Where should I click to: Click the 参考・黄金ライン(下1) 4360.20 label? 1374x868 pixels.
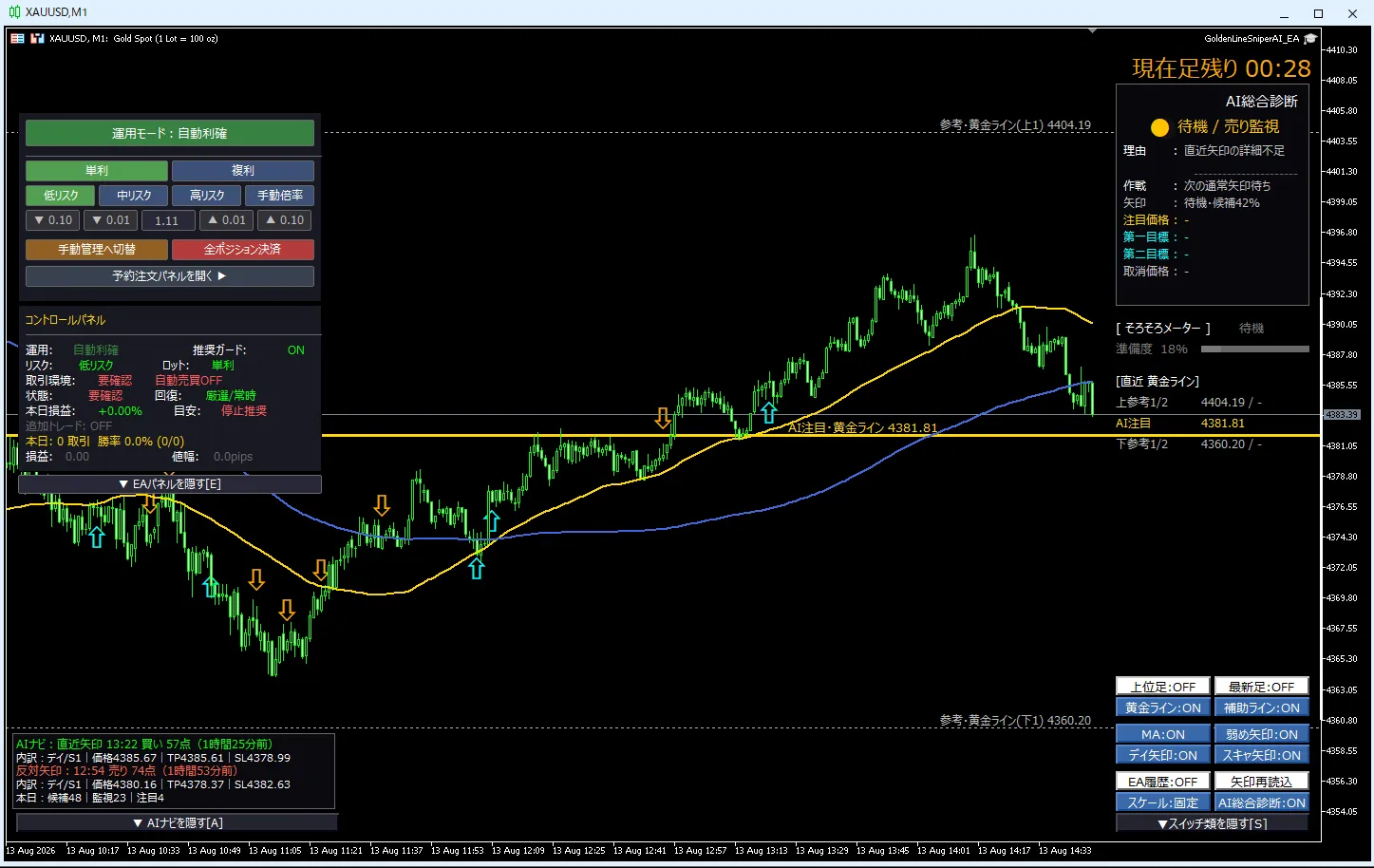(x=1015, y=721)
